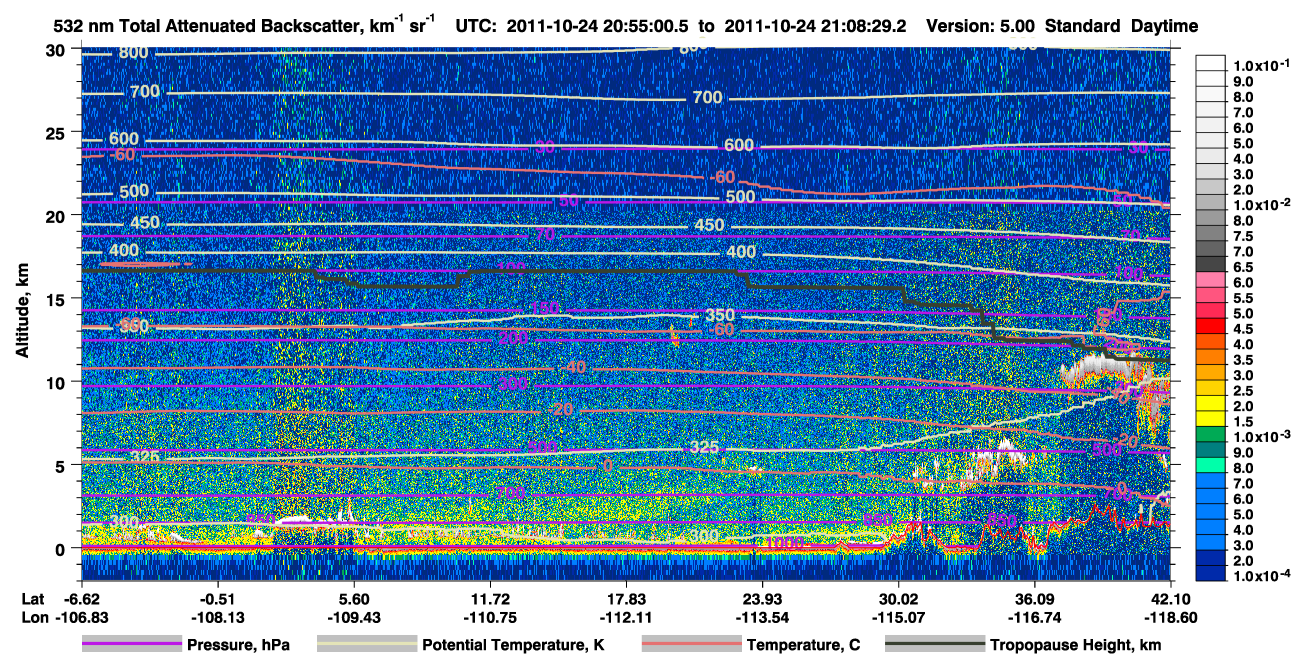
Task: Click latitude value '23.93'
Action: [x=763, y=600]
